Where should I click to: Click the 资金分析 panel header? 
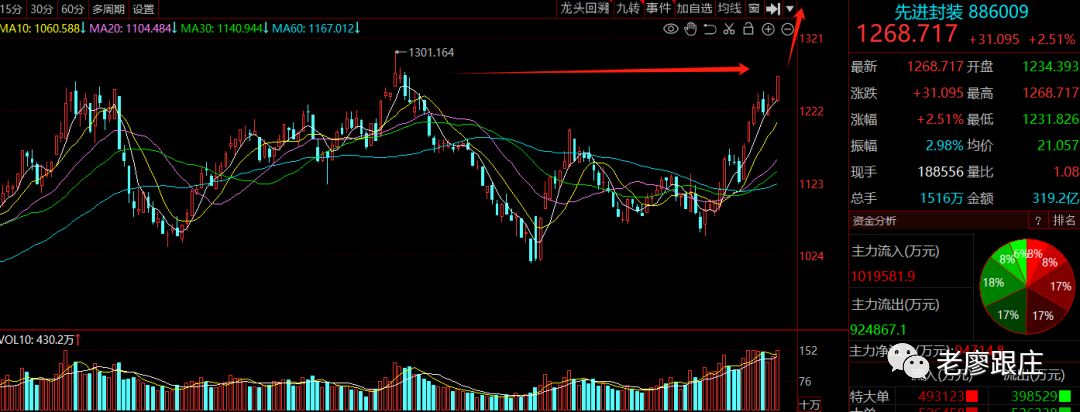[x=874, y=220]
